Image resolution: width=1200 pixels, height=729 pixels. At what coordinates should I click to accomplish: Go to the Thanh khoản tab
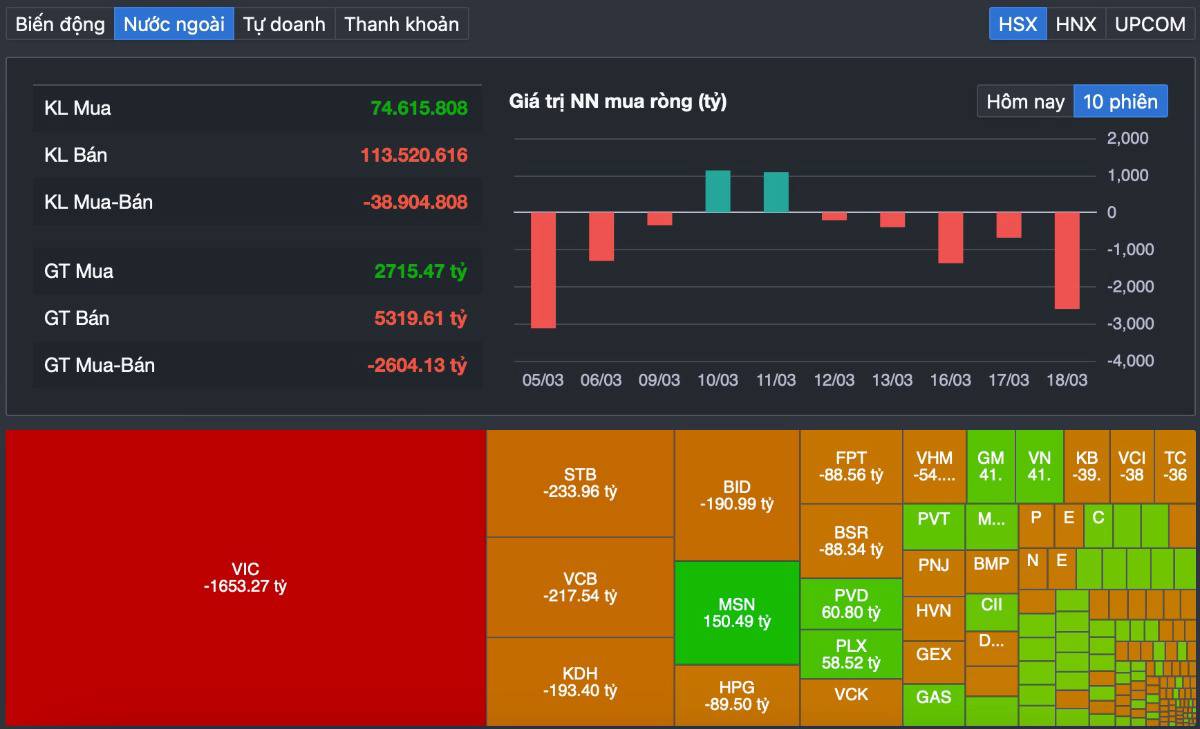pyautogui.click(x=402, y=24)
